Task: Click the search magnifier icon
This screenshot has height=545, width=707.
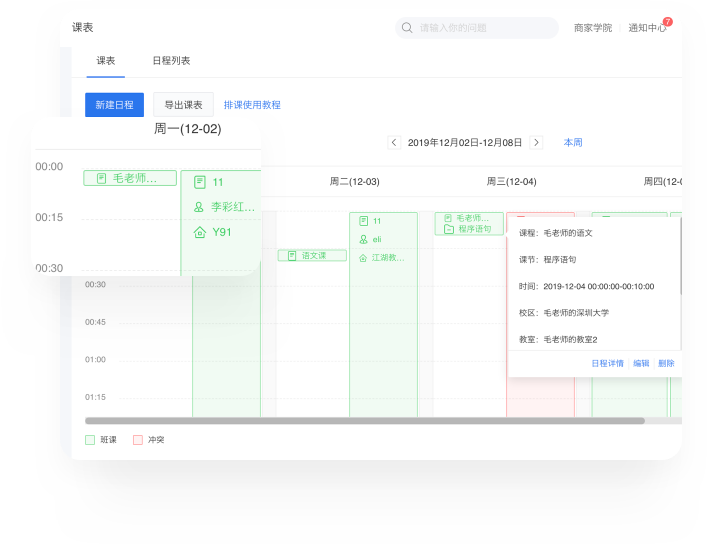Action: (x=407, y=28)
